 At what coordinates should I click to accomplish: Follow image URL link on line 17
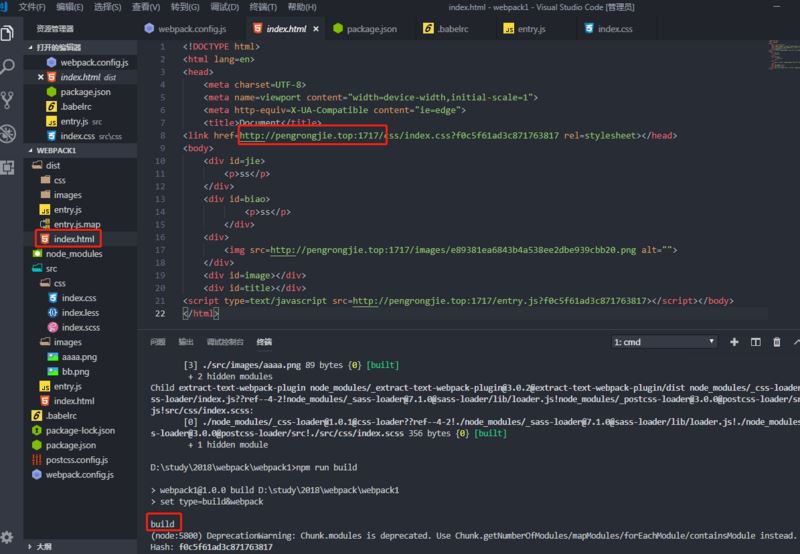(453, 250)
